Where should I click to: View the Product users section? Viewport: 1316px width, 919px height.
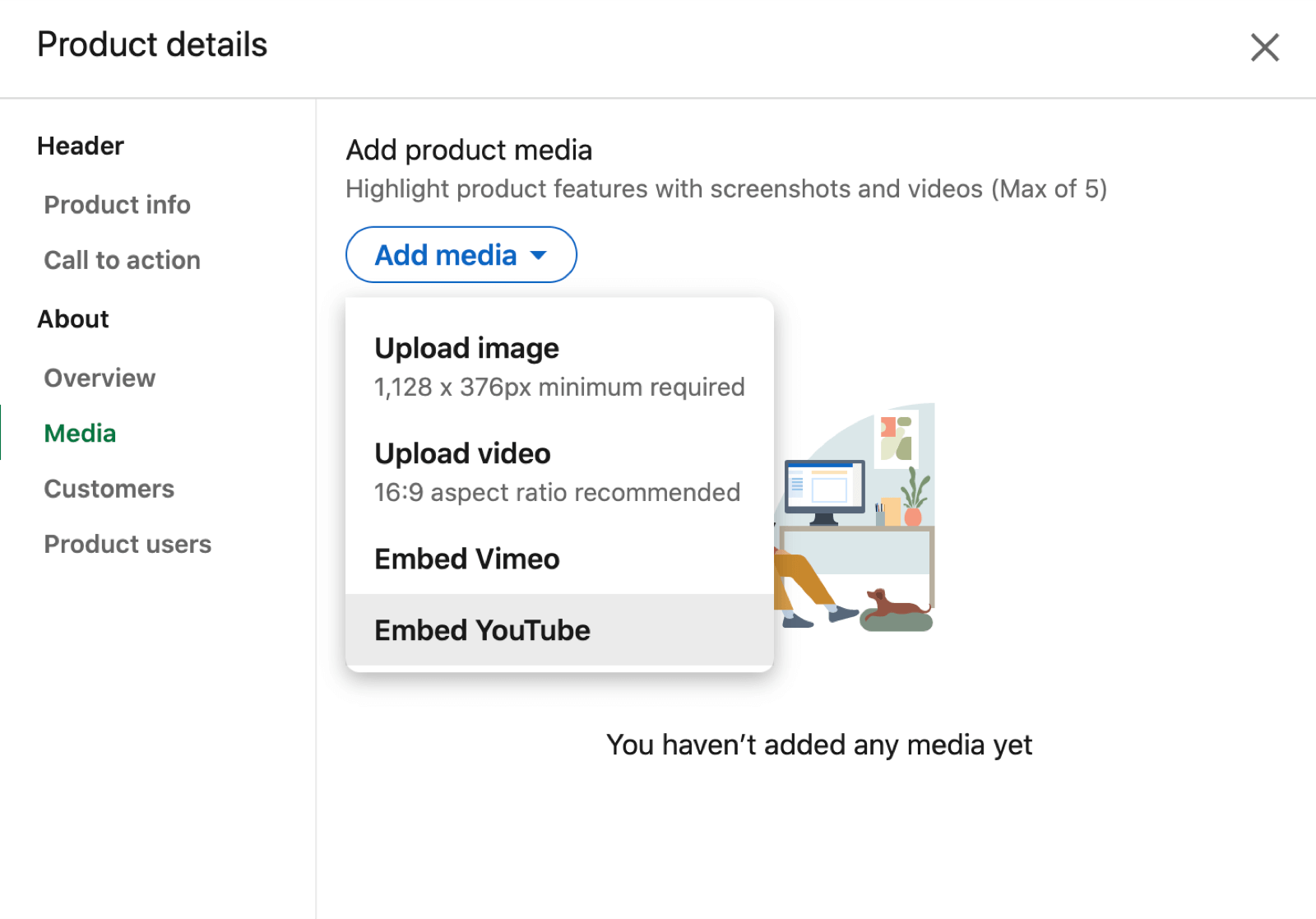(127, 544)
